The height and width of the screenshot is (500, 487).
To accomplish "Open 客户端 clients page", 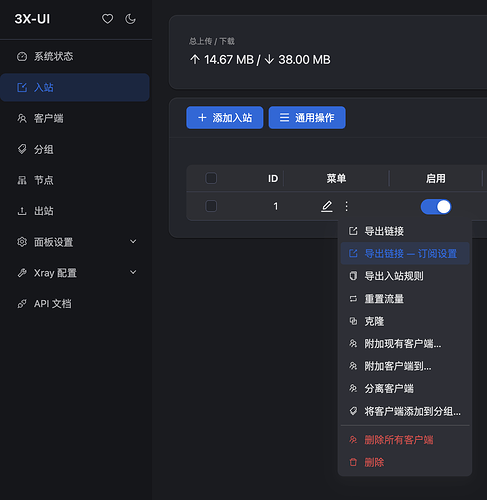I will point(75,118).
